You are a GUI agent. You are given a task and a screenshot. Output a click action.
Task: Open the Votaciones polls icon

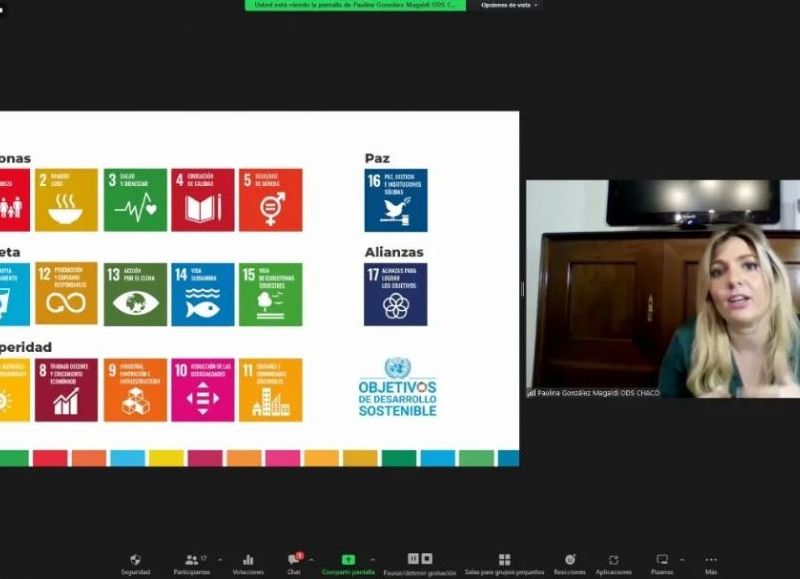[248, 560]
